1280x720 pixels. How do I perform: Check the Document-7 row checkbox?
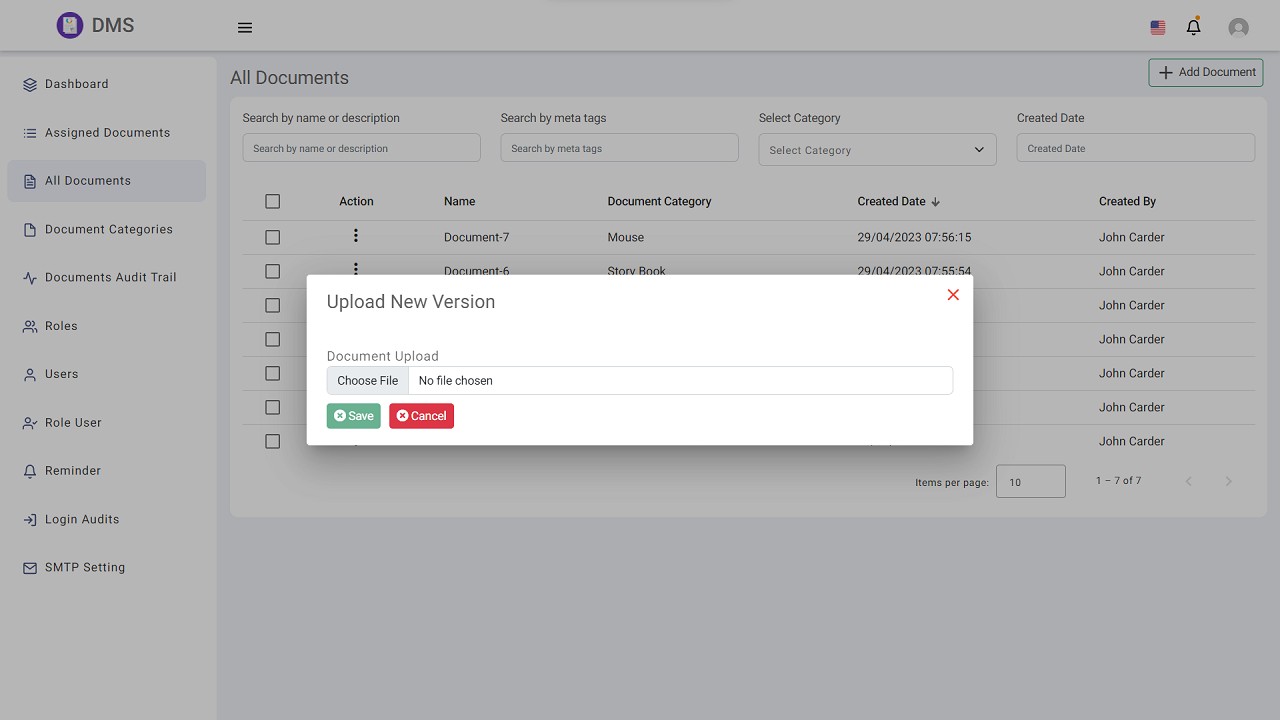pos(272,238)
